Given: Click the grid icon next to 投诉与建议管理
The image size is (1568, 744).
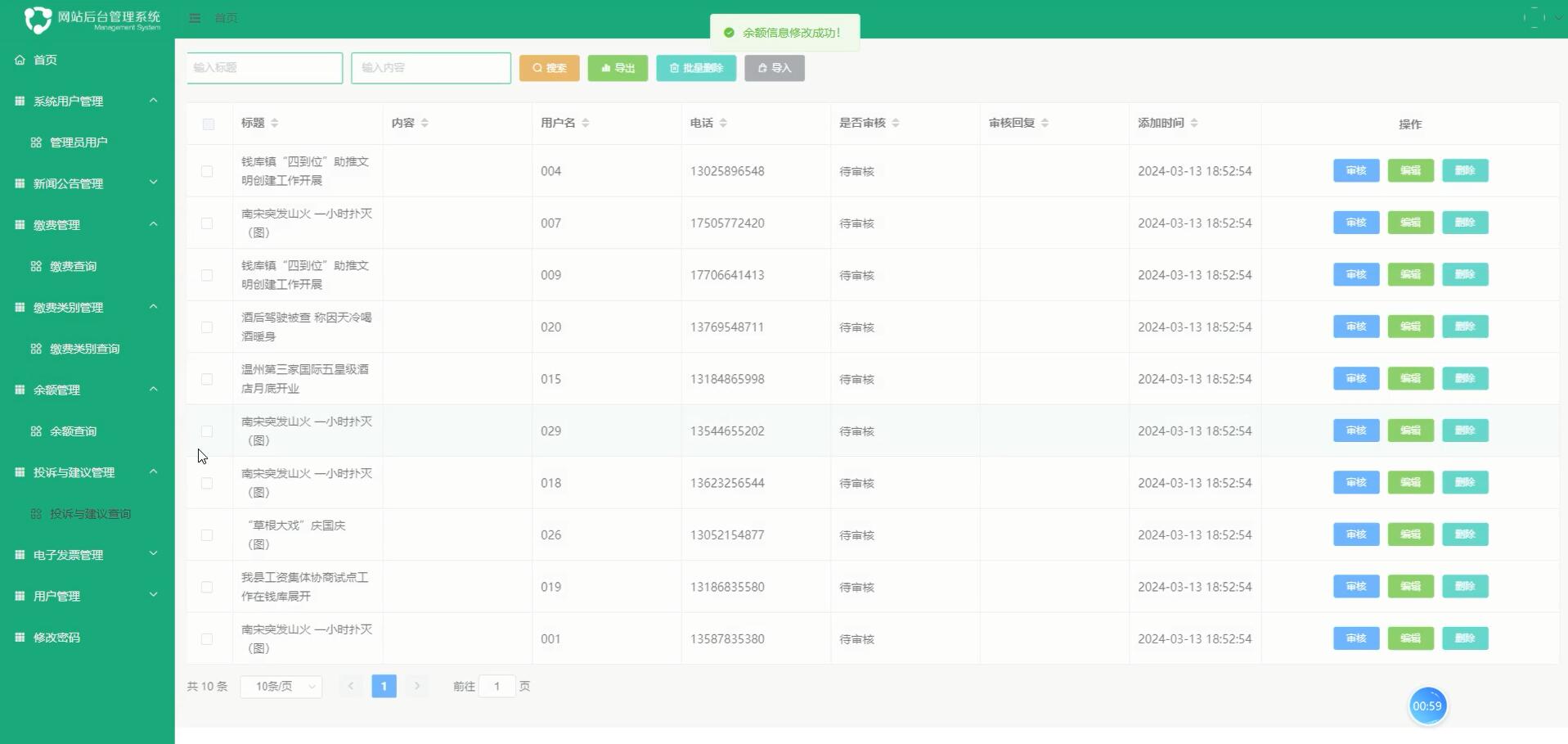Looking at the screenshot, I should pyautogui.click(x=20, y=472).
